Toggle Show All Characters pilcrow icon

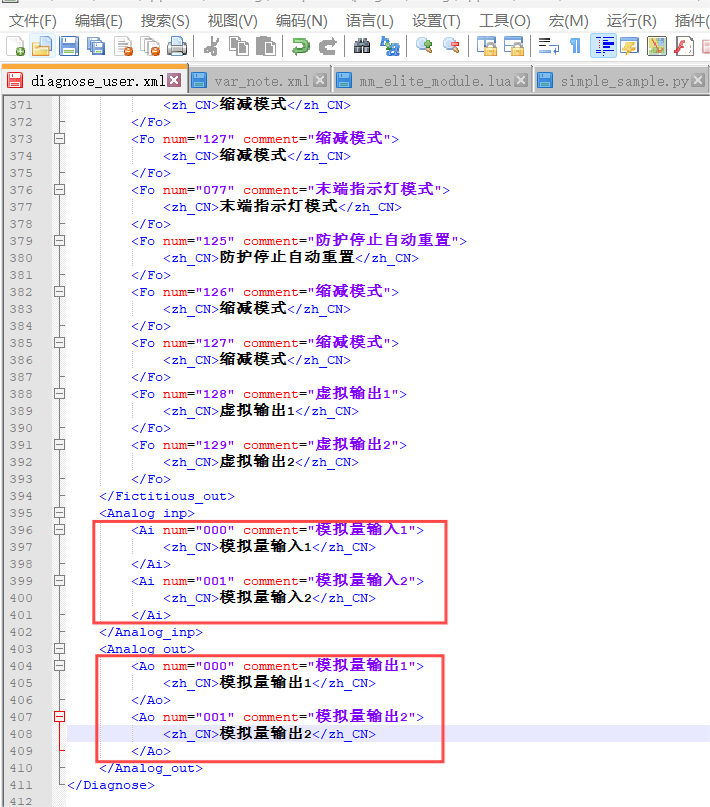click(575, 46)
